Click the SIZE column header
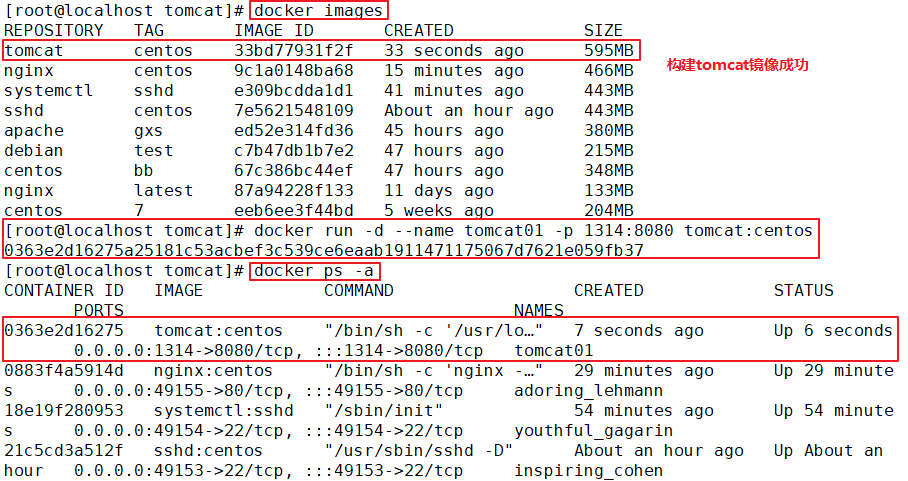Screen dimensions: 908x481 click(603, 30)
